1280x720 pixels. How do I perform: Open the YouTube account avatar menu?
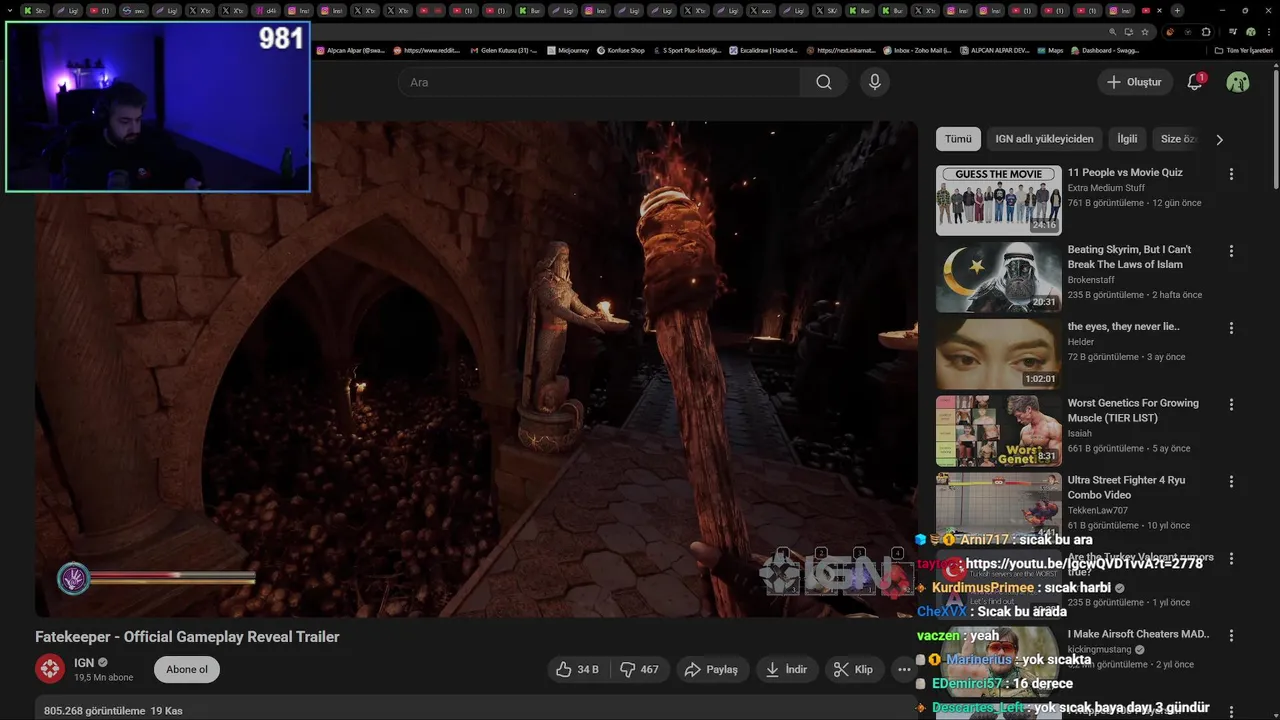(x=1238, y=82)
